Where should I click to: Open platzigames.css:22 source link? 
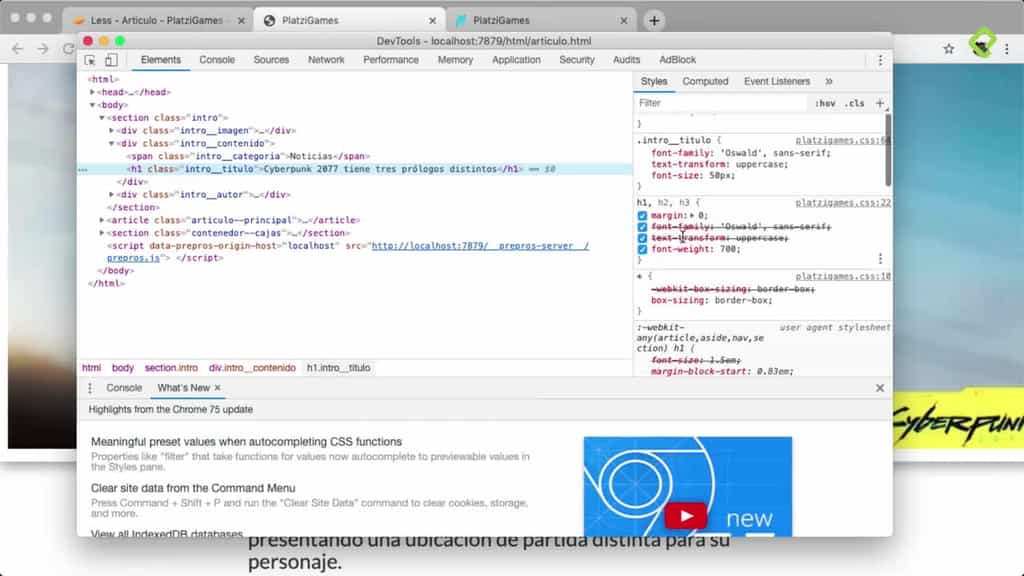(843, 203)
